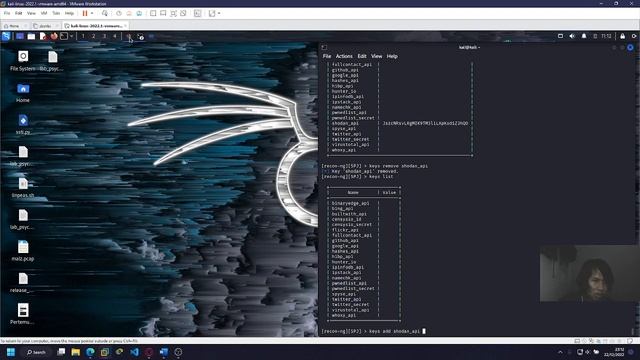Open terminal emulator from Kali panel
The image size is (640, 360).
[x=64, y=36]
